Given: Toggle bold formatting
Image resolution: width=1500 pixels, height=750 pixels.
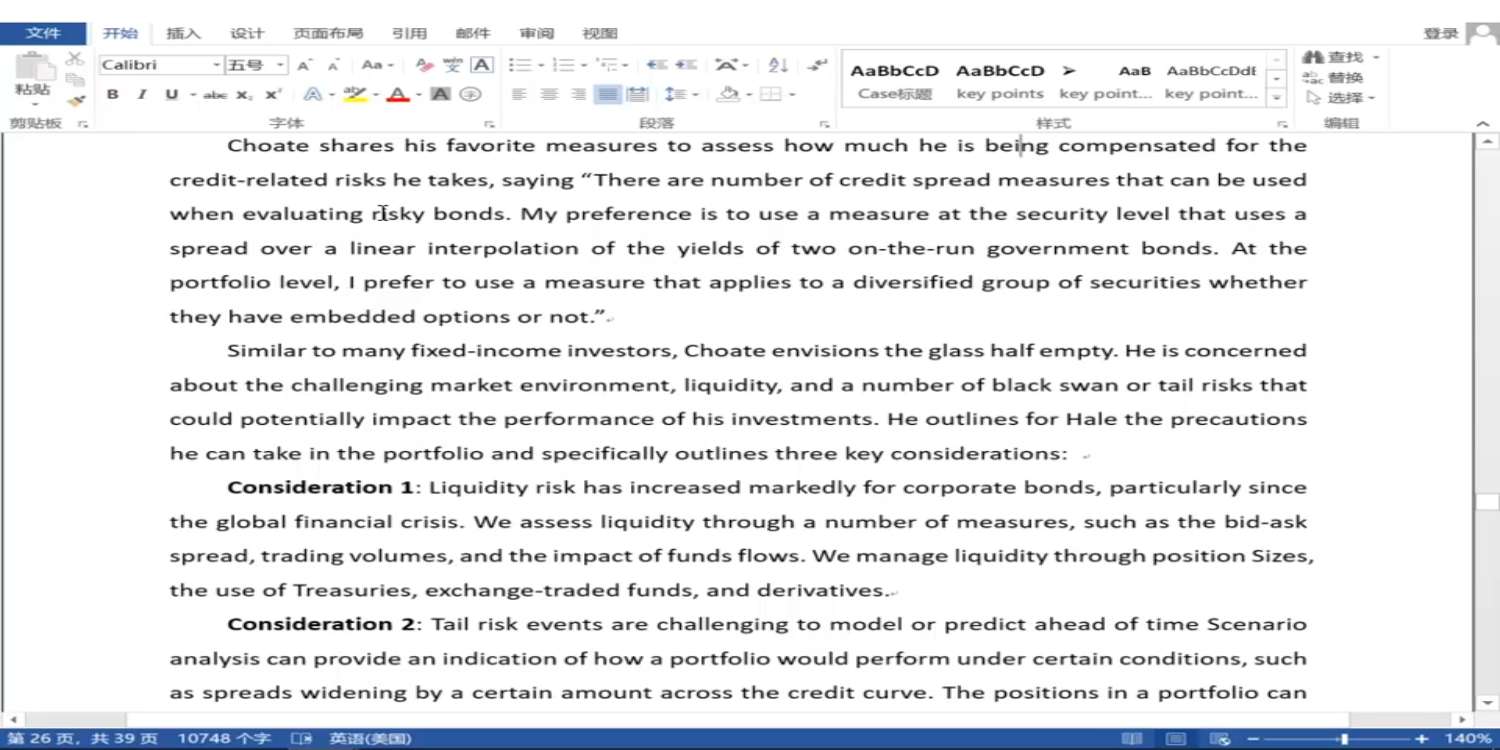Looking at the screenshot, I should (113, 94).
